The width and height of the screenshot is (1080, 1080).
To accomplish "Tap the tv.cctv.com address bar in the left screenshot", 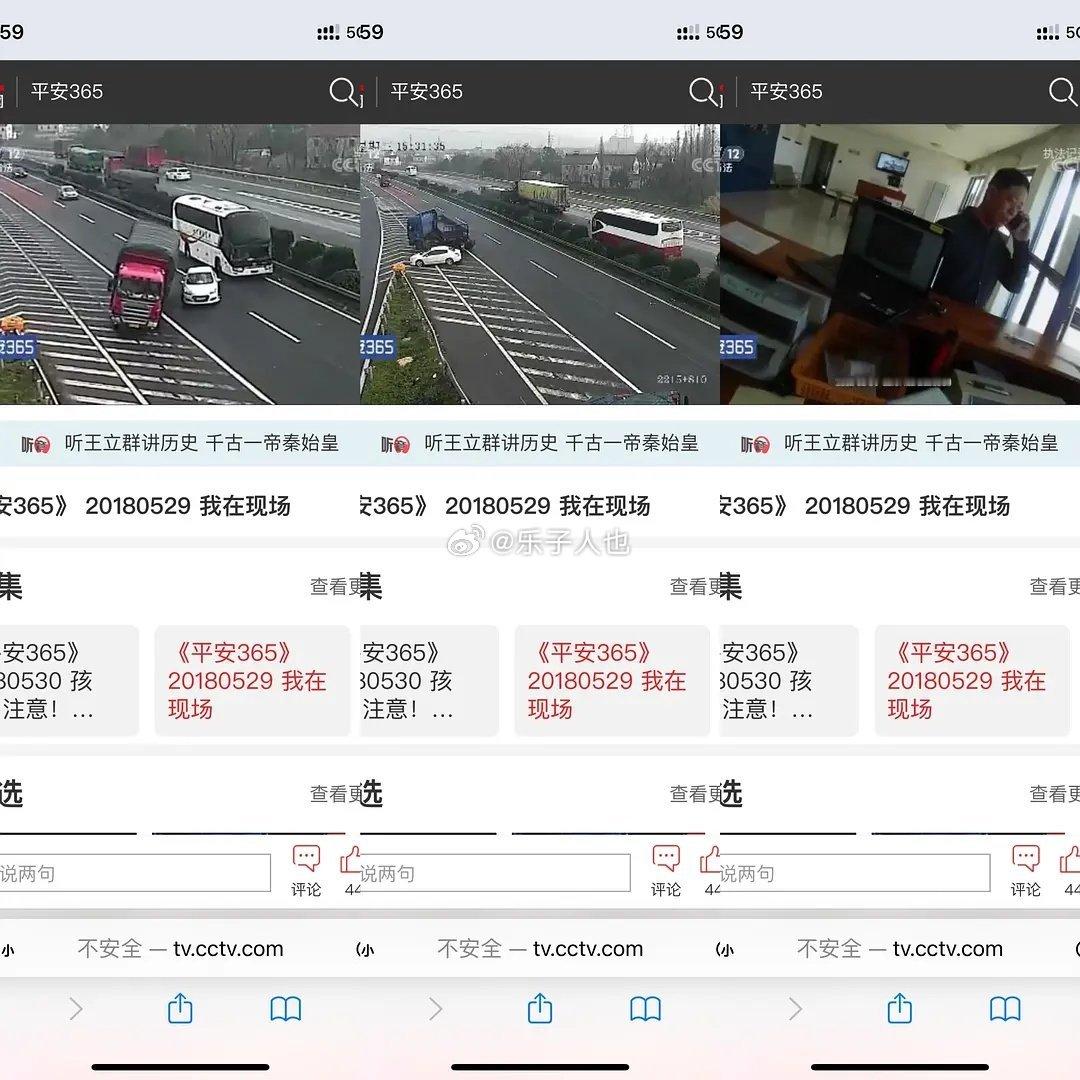I will [x=180, y=949].
